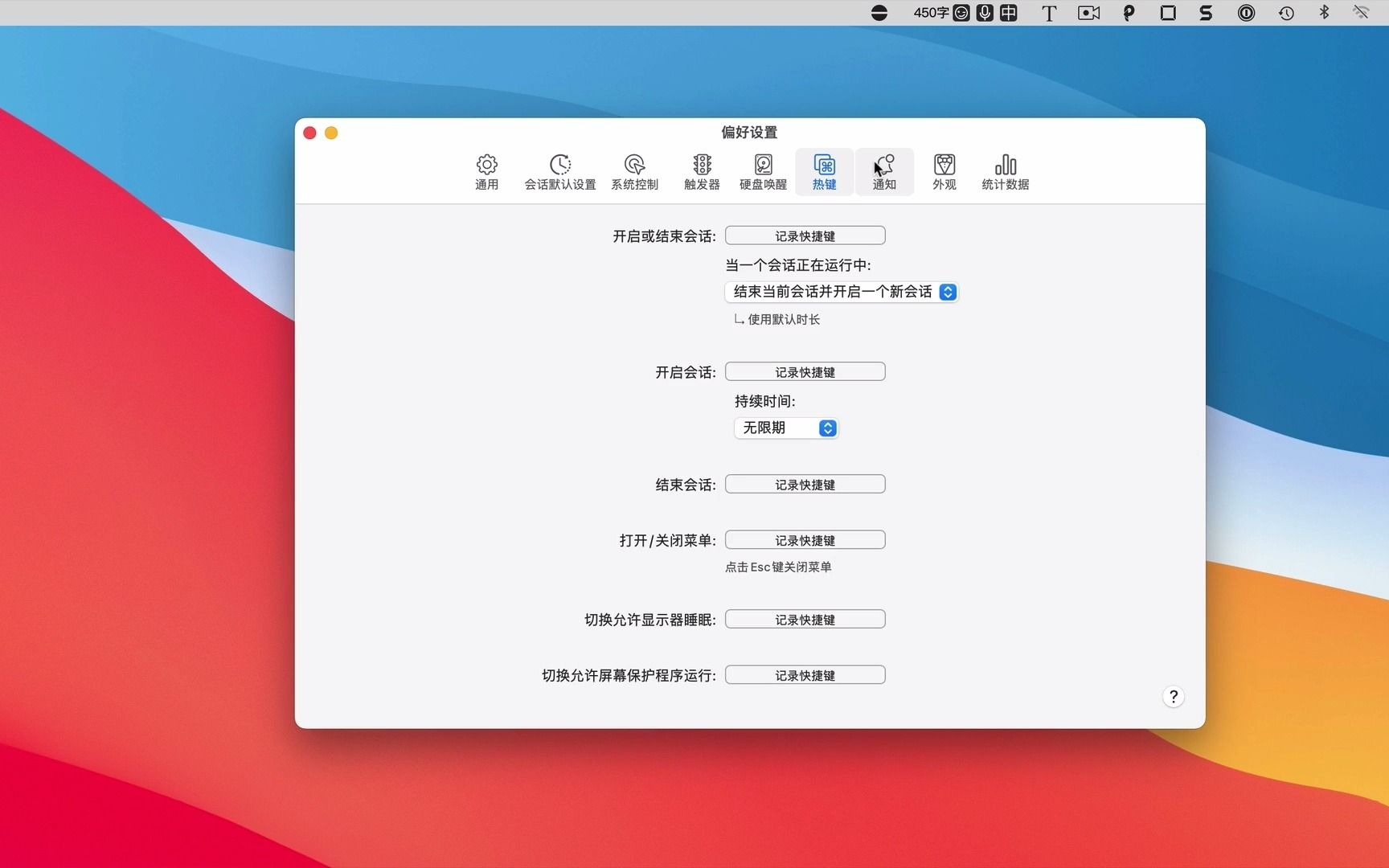打开通知设置选项卡
The image size is (1389, 868).
click(x=884, y=171)
